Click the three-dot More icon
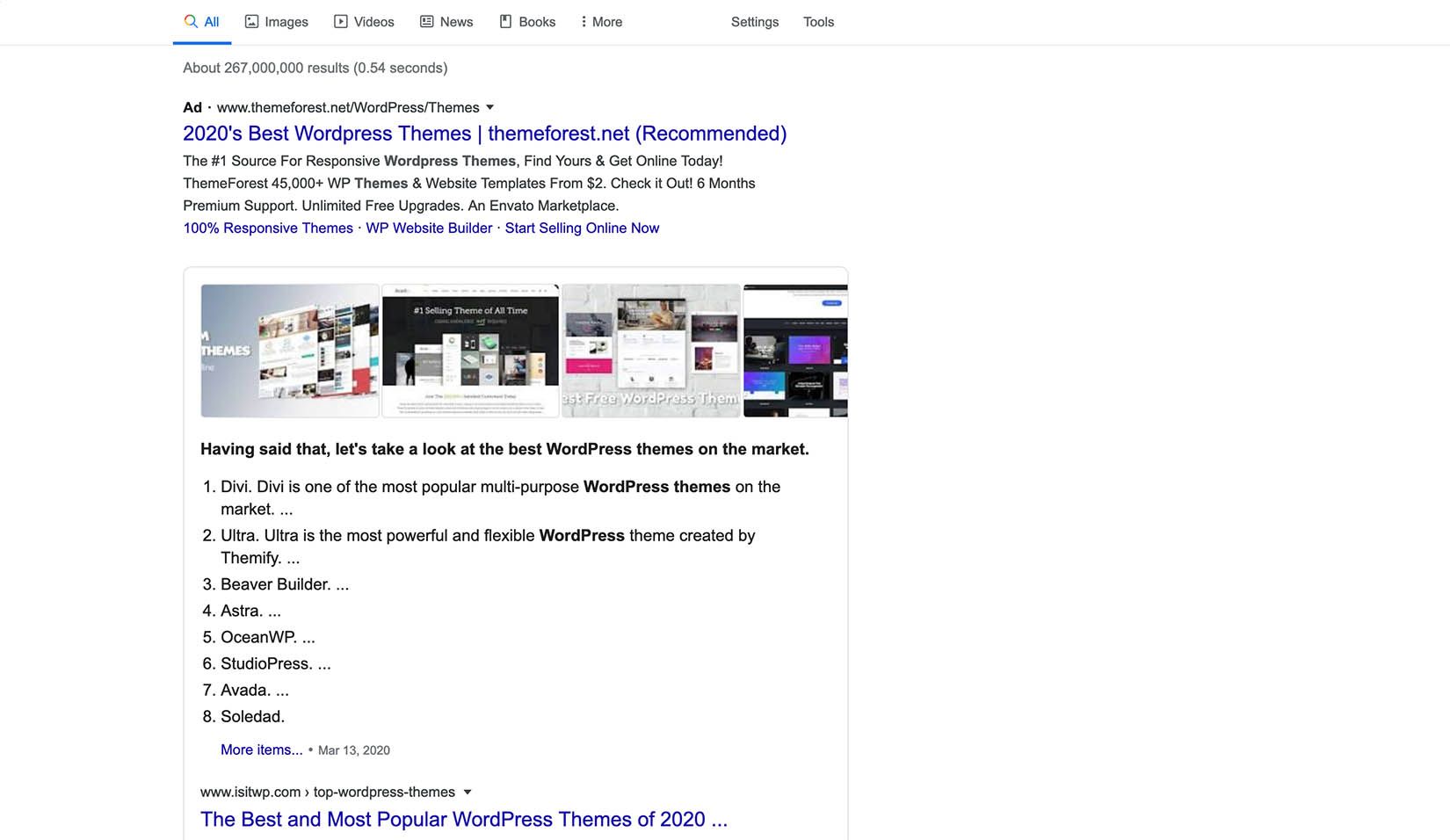This screenshot has height=840, width=1450. [584, 21]
